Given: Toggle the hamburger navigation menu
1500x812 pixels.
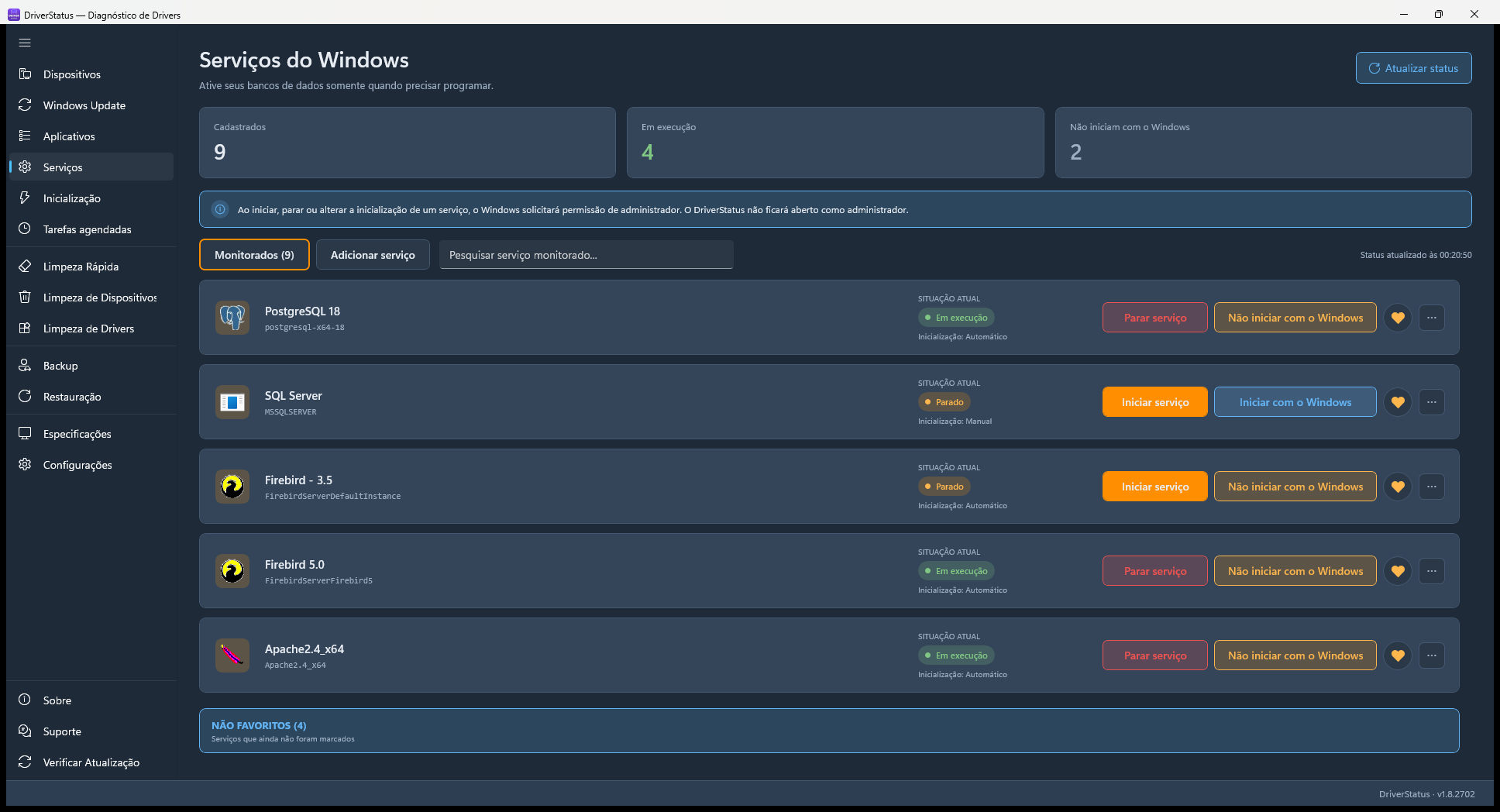Looking at the screenshot, I should tap(25, 43).
